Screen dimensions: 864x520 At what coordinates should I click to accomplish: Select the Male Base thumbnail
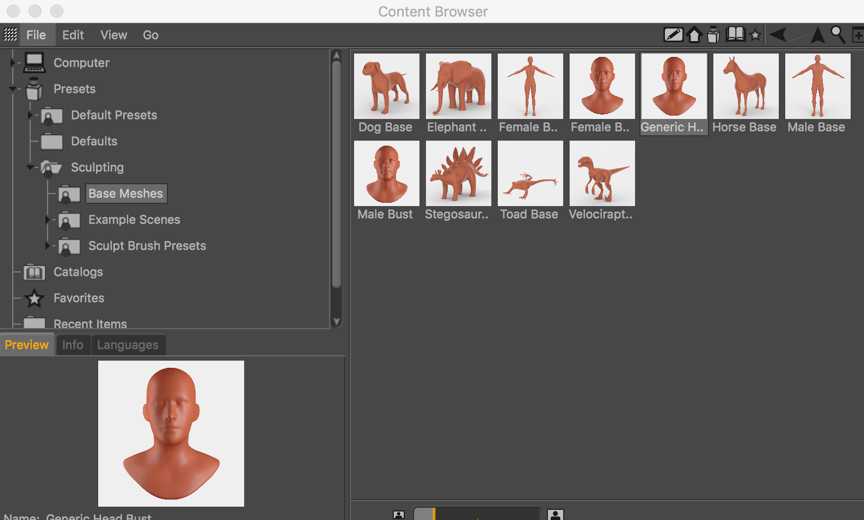pyautogui.click(x=817, y=86)
